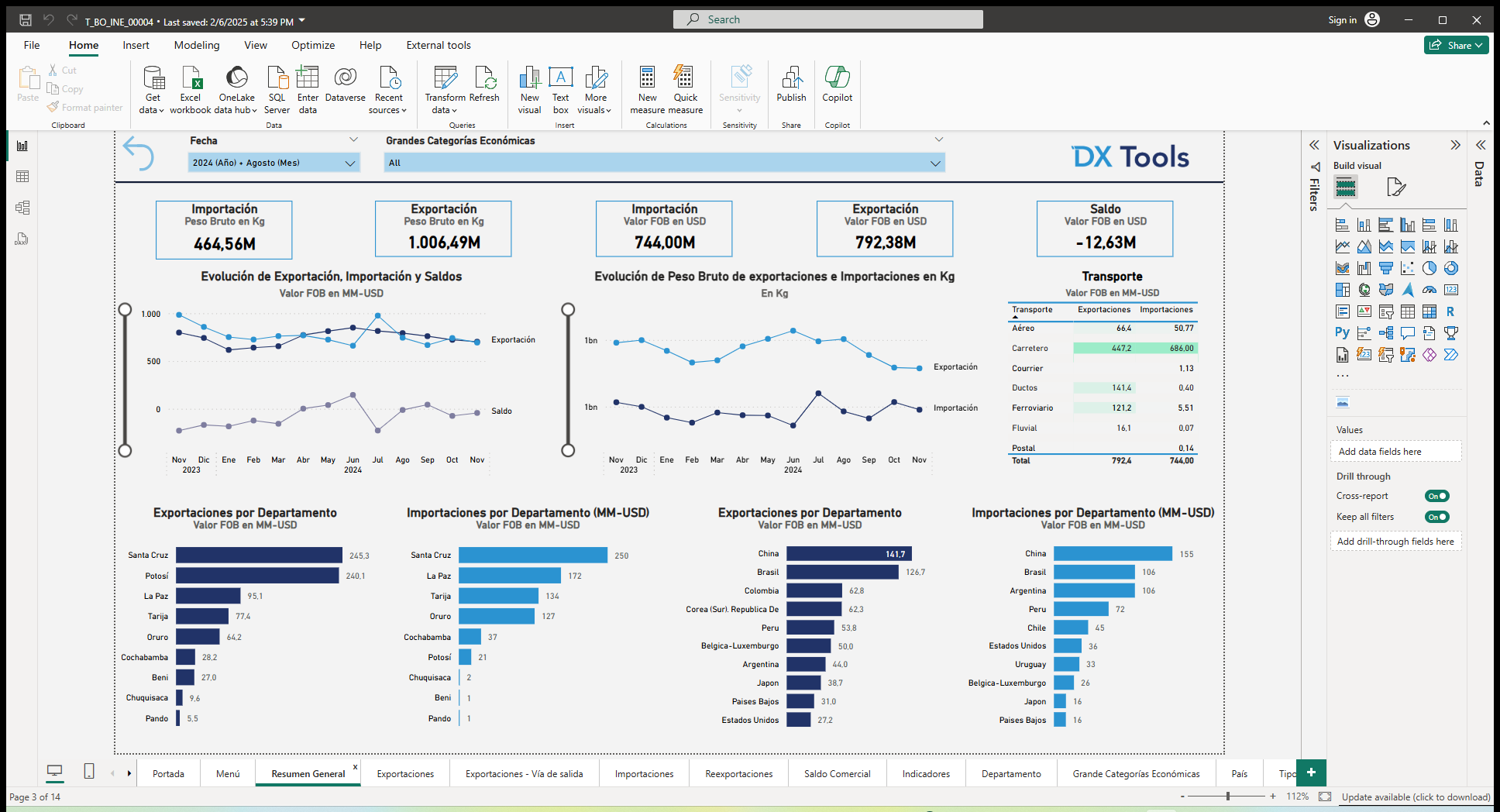Turn off the Cross-report drill through toggle
This screenshot has width=1500, height=812.
[x=1436, y=496]
